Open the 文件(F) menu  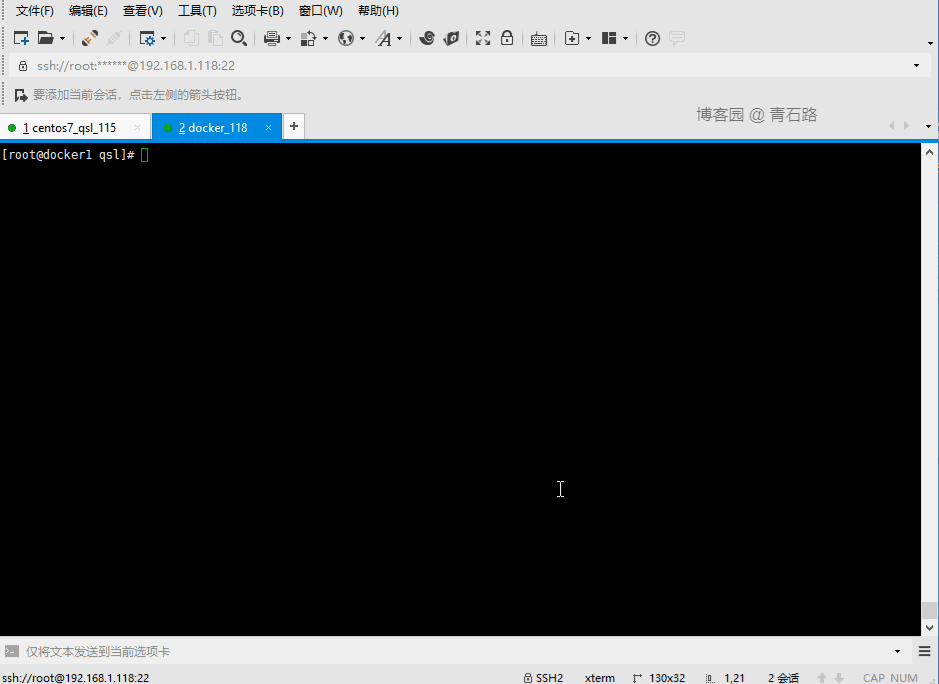[x=34, y=11]
